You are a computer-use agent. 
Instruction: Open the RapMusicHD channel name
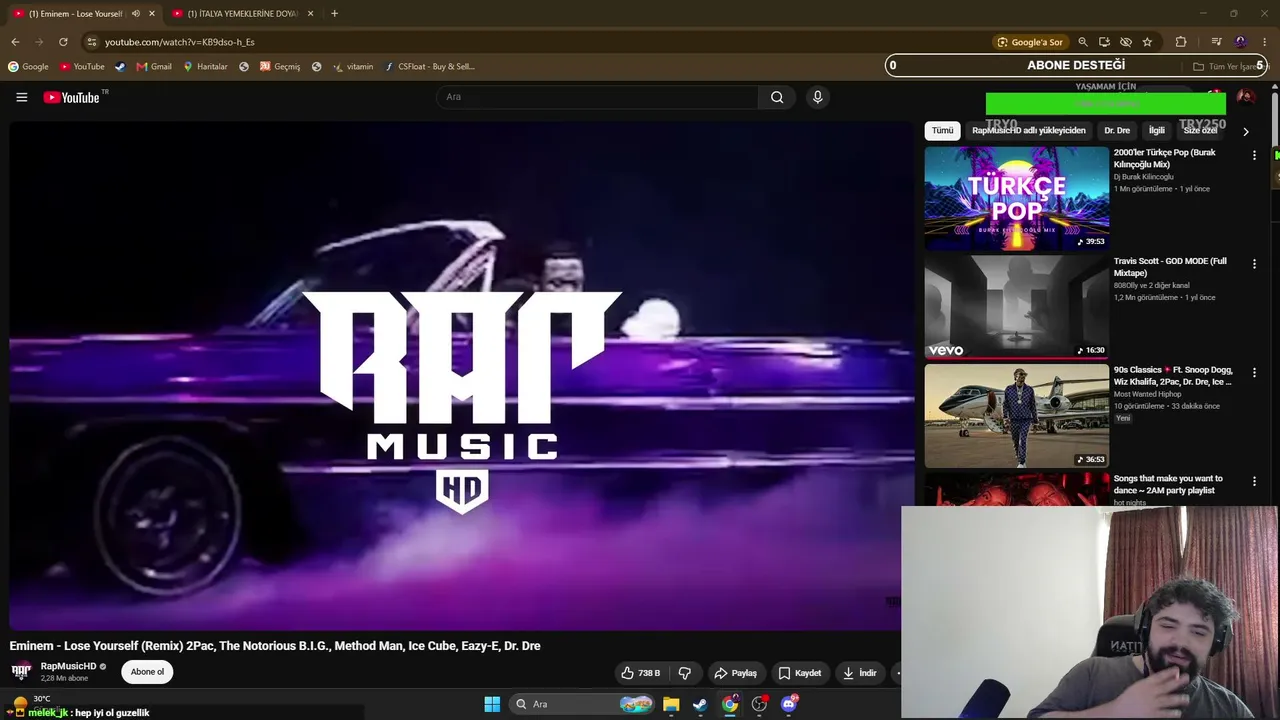pyautogui.click(x=68, y=666)
